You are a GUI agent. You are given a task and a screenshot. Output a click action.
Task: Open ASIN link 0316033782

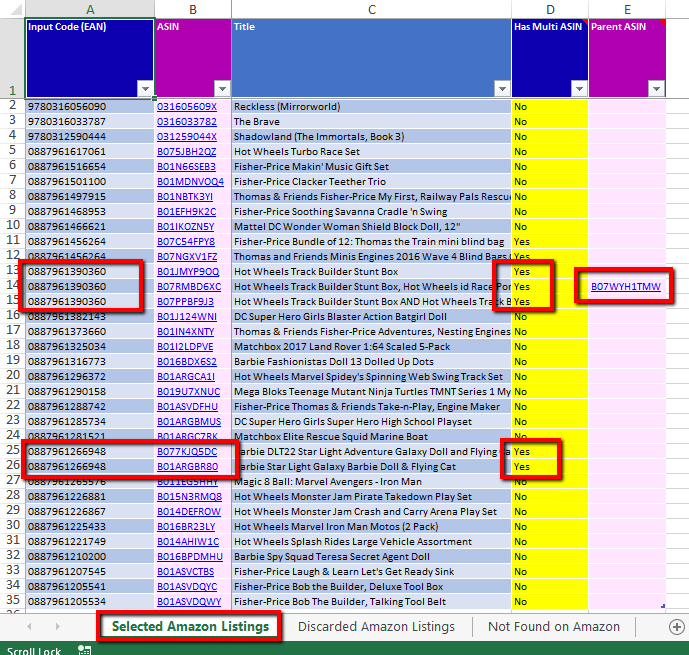coord(187,122)
